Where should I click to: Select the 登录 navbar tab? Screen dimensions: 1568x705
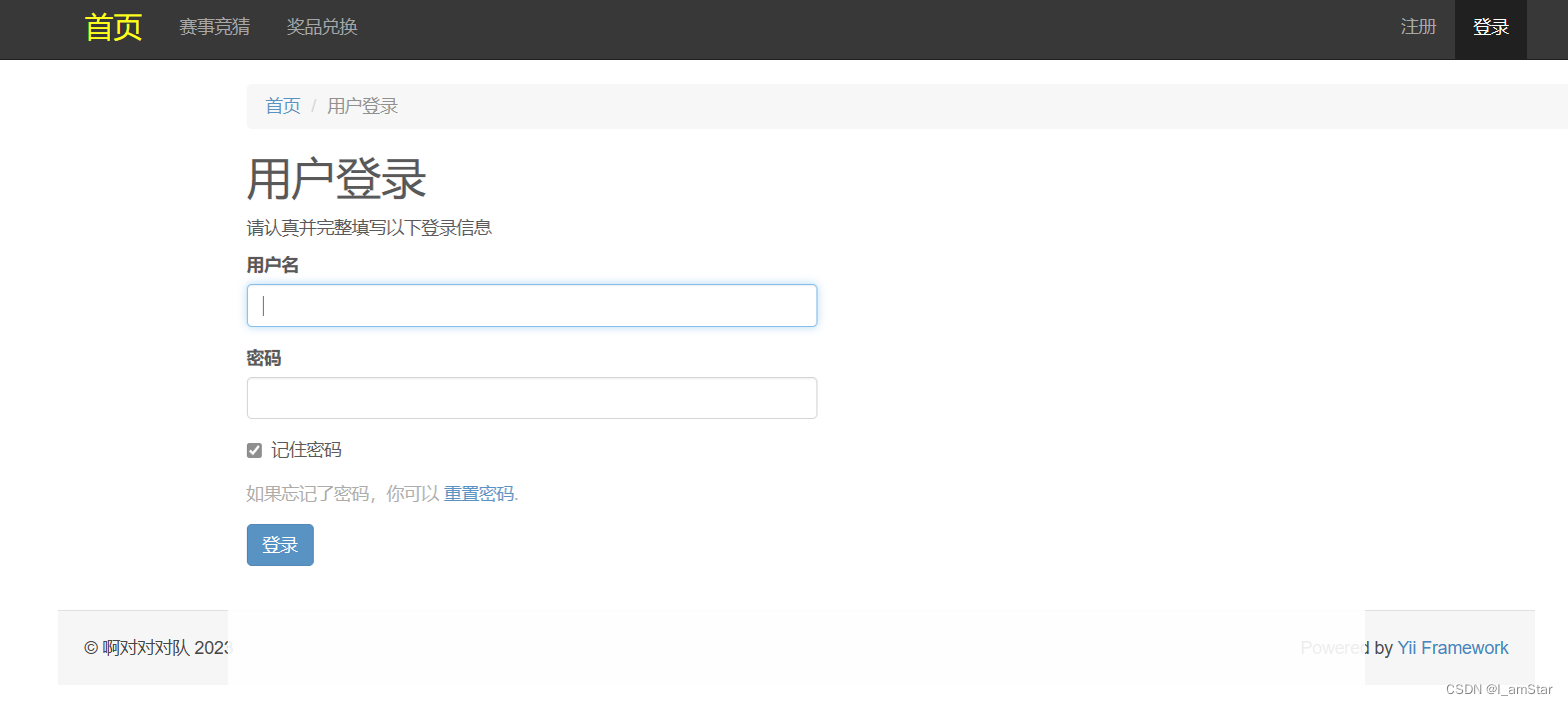coord(1490,28)
